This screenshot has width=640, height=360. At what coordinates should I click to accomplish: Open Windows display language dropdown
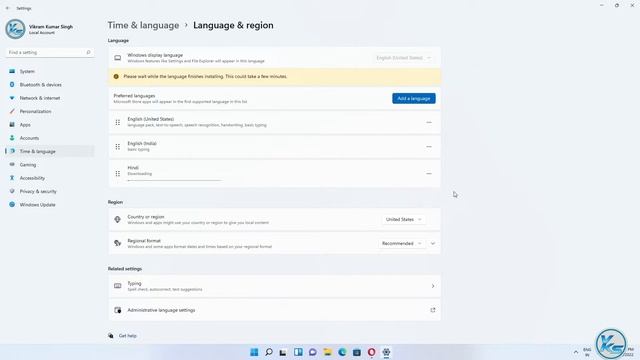tap(403, 58)
